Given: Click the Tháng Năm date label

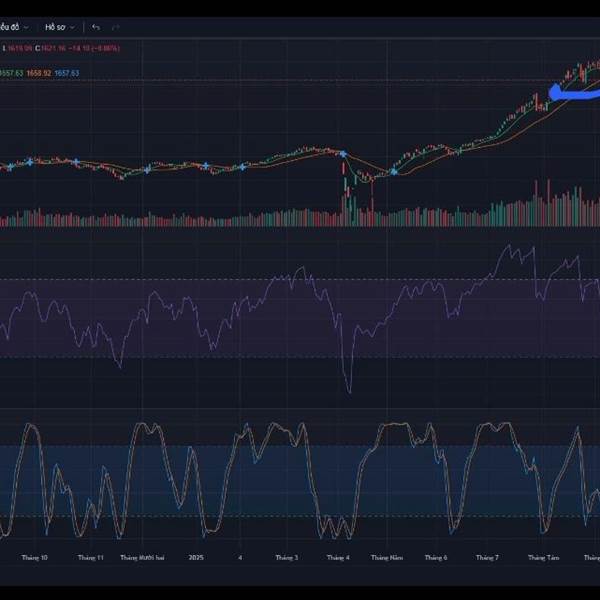Looking at the screenshot, I should click(387, 558).
